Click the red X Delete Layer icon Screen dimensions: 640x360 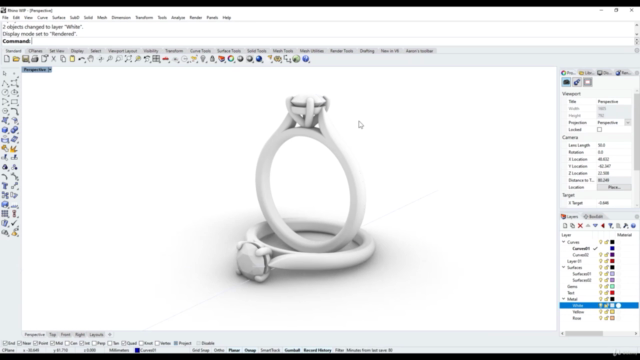[580, 226]
